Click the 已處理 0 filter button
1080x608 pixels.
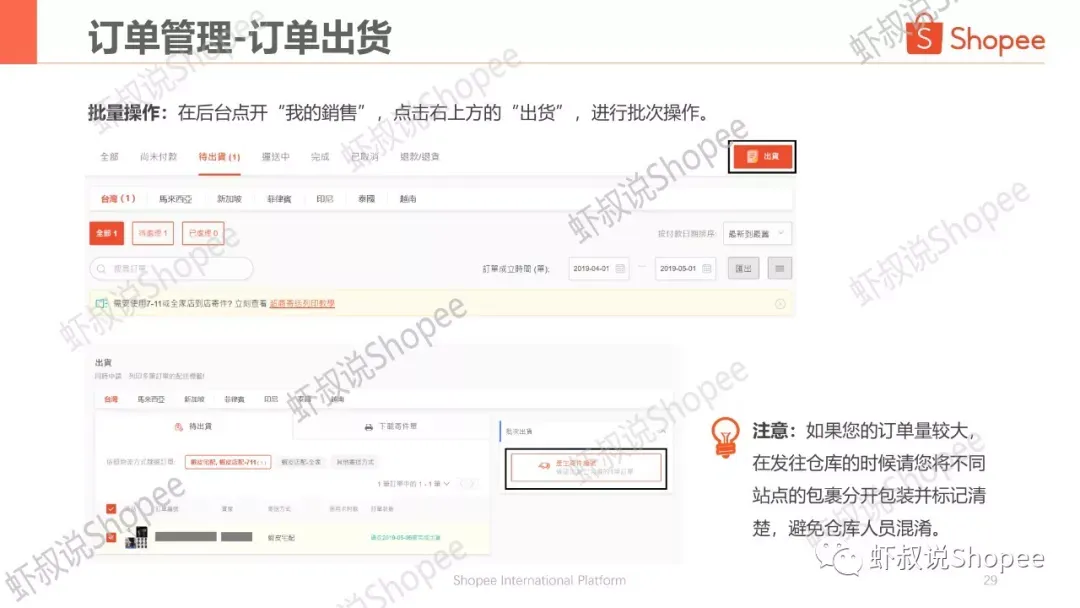203,233
